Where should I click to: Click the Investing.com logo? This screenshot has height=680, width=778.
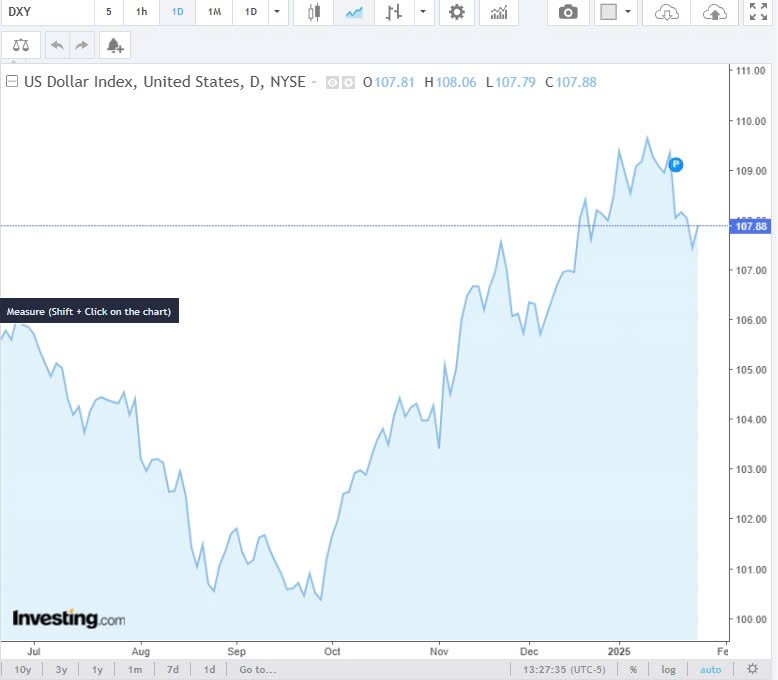point(68,618)
